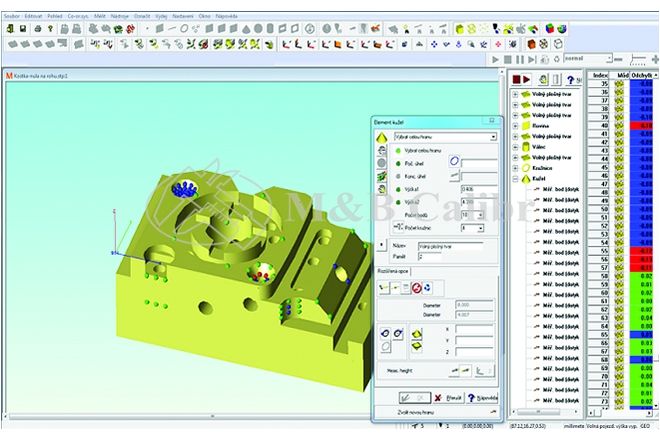Open the 'Vybrat celou hranu' dropdown
The width and height of the screenshot is (660, 440).
coord(493,136)
